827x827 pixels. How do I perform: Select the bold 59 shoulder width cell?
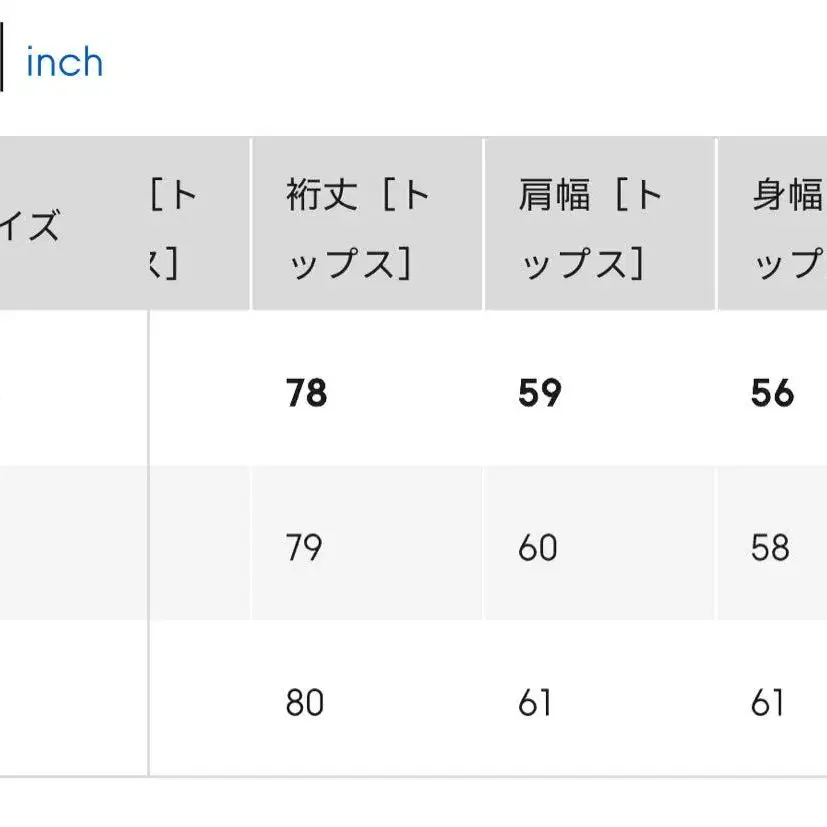click(540, 393)
